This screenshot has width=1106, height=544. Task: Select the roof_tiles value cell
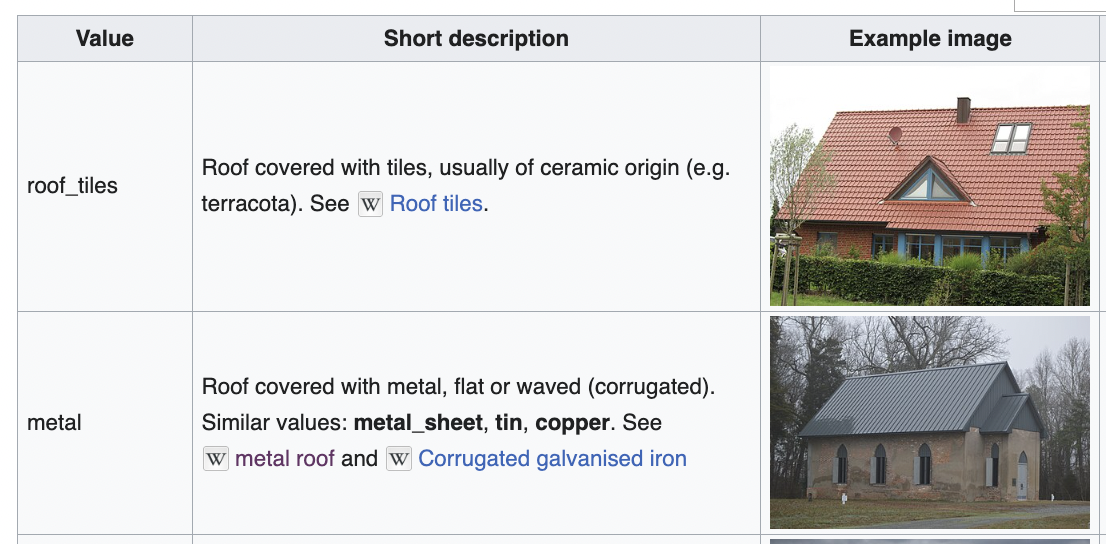105,186
